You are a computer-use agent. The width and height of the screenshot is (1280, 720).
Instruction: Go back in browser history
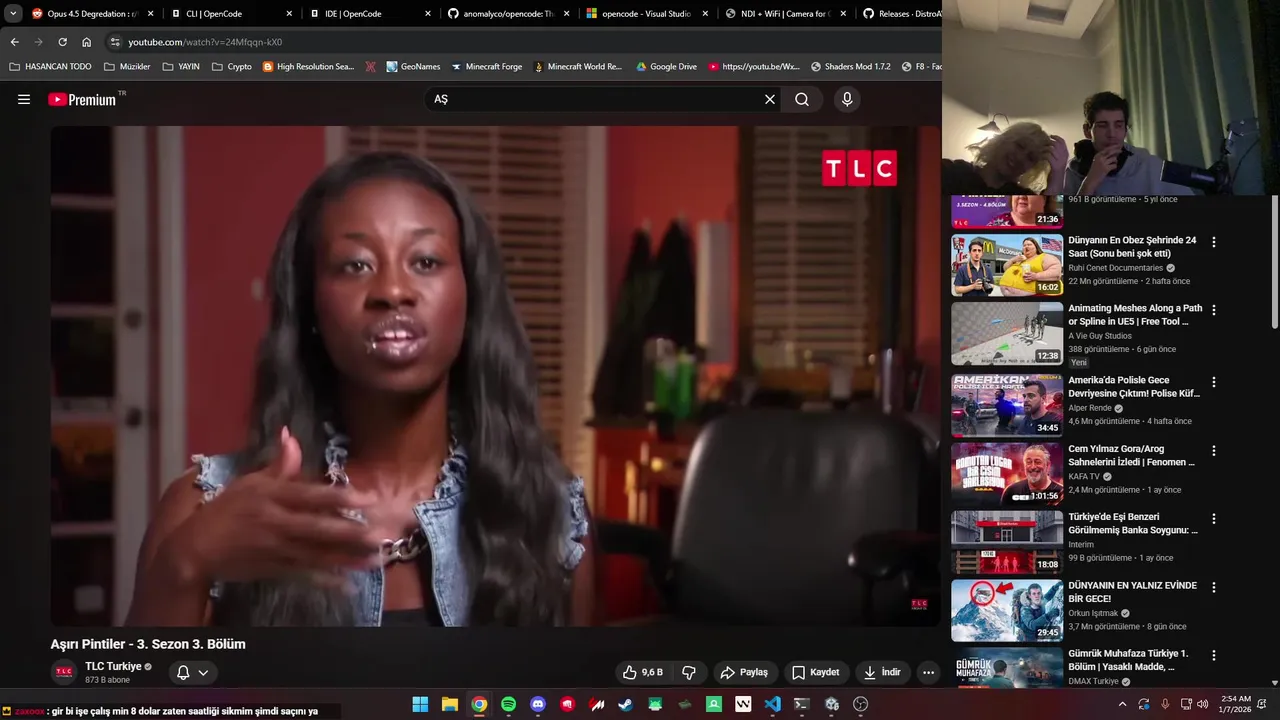pos(14,42)
